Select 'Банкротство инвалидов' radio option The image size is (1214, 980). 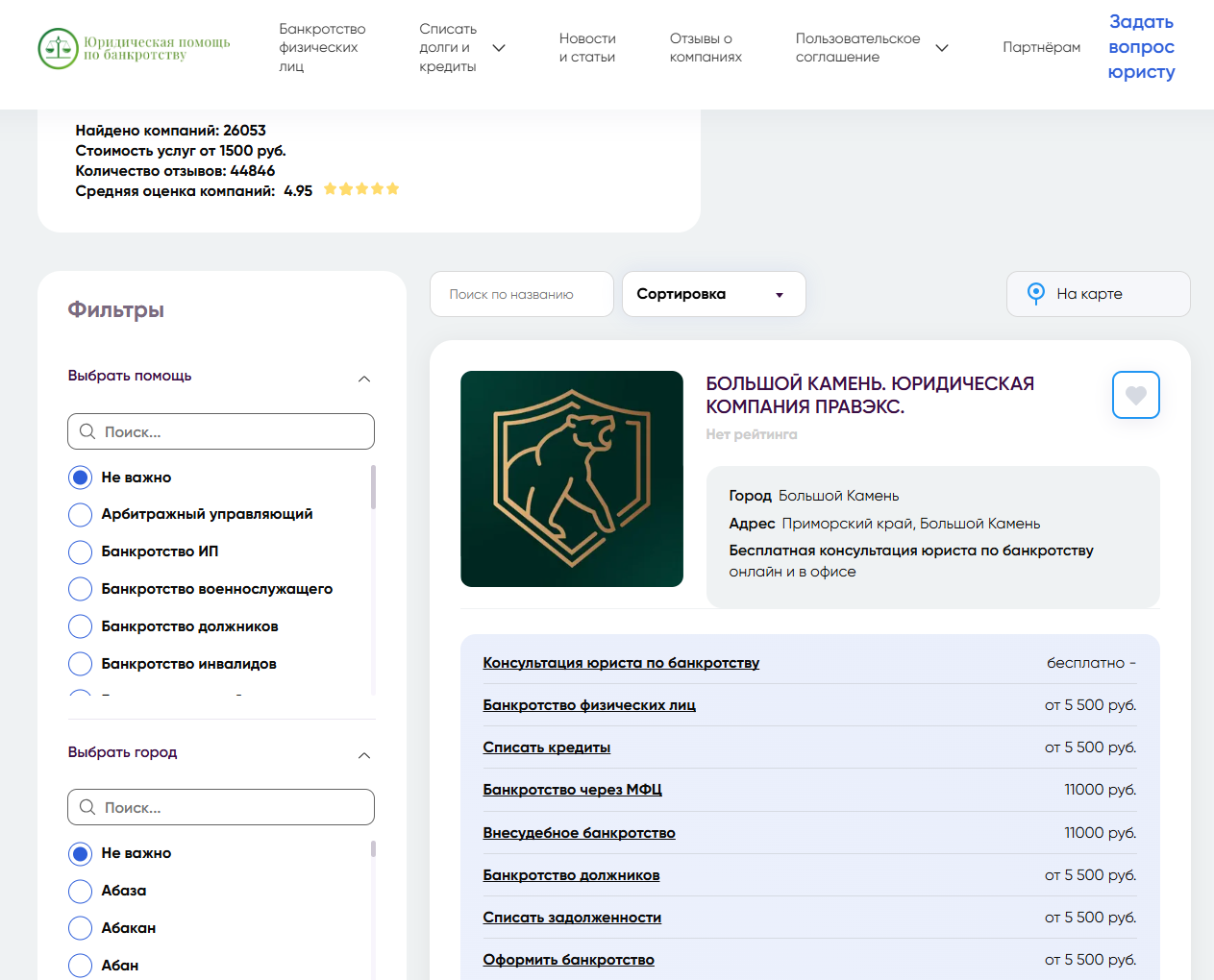click(81, 664)
